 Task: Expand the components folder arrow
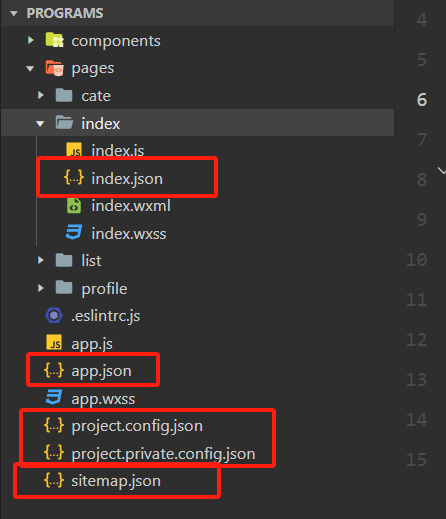click(x=31, y=40)
